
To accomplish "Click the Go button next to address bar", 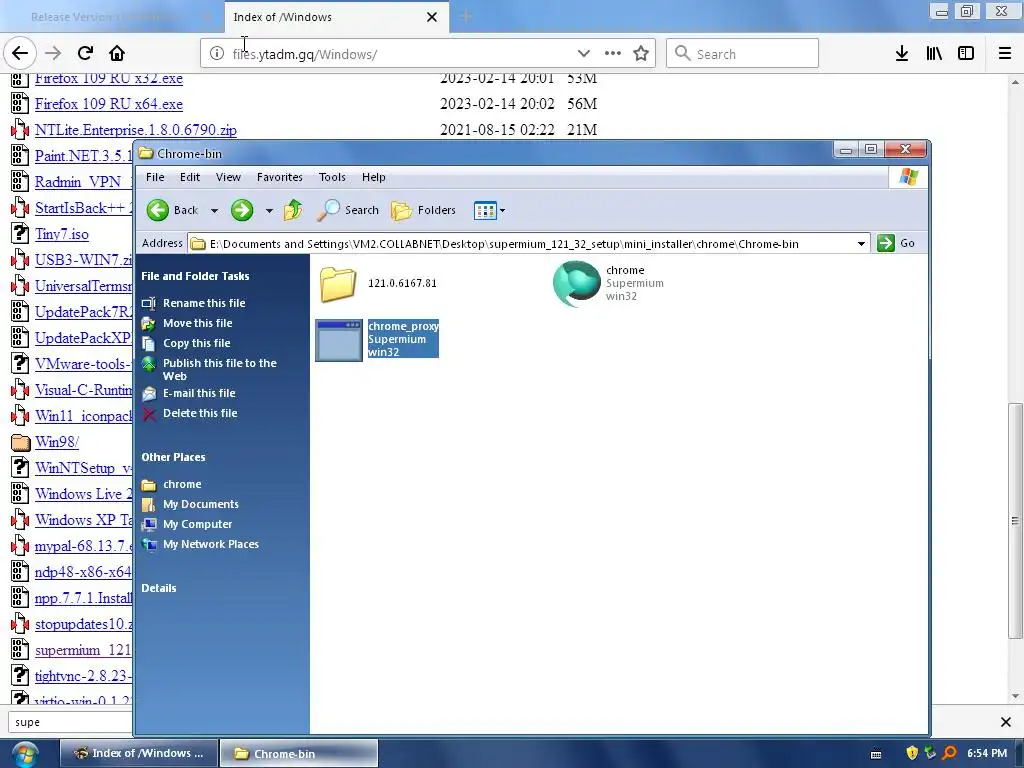I will (x=896, y=243).
